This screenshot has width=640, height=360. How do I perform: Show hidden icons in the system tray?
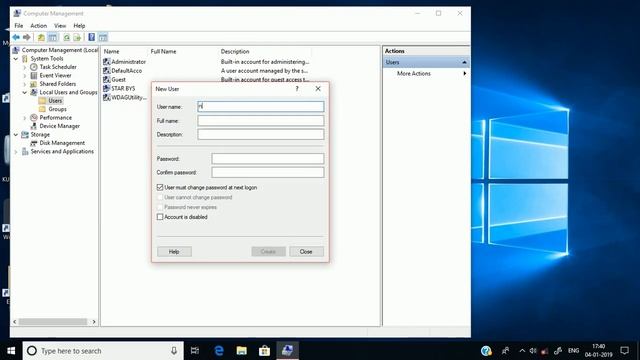(x=522, y=351)
